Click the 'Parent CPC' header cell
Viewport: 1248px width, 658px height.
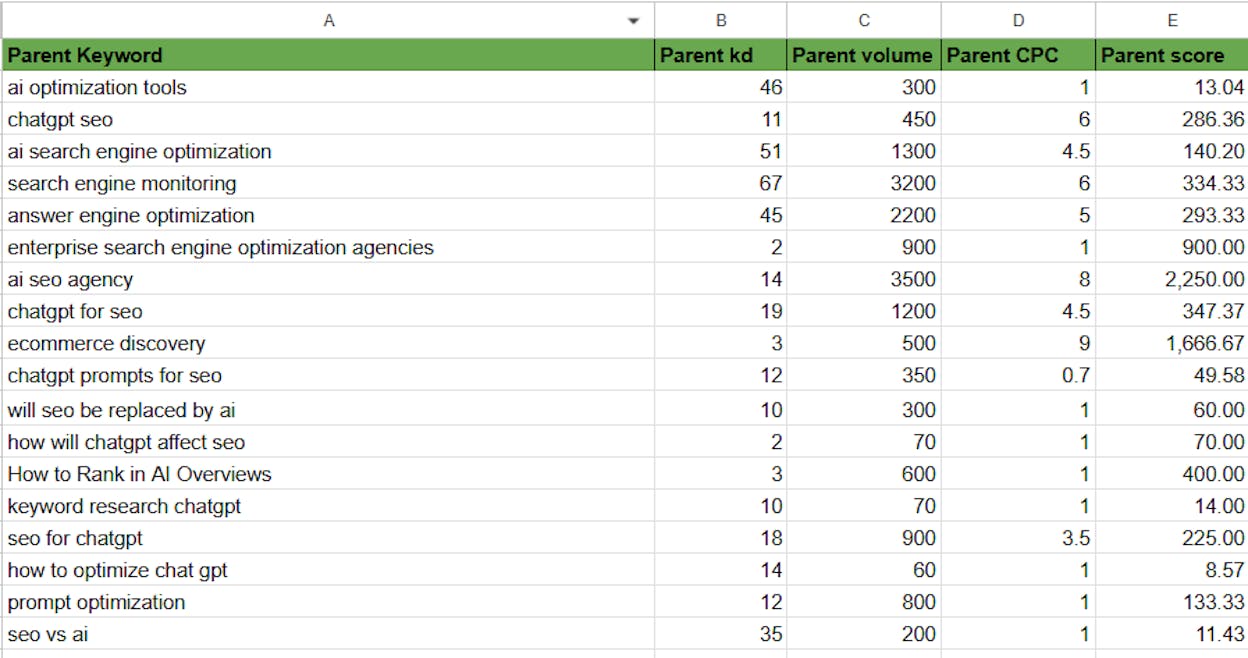(x=1018, y=55)
